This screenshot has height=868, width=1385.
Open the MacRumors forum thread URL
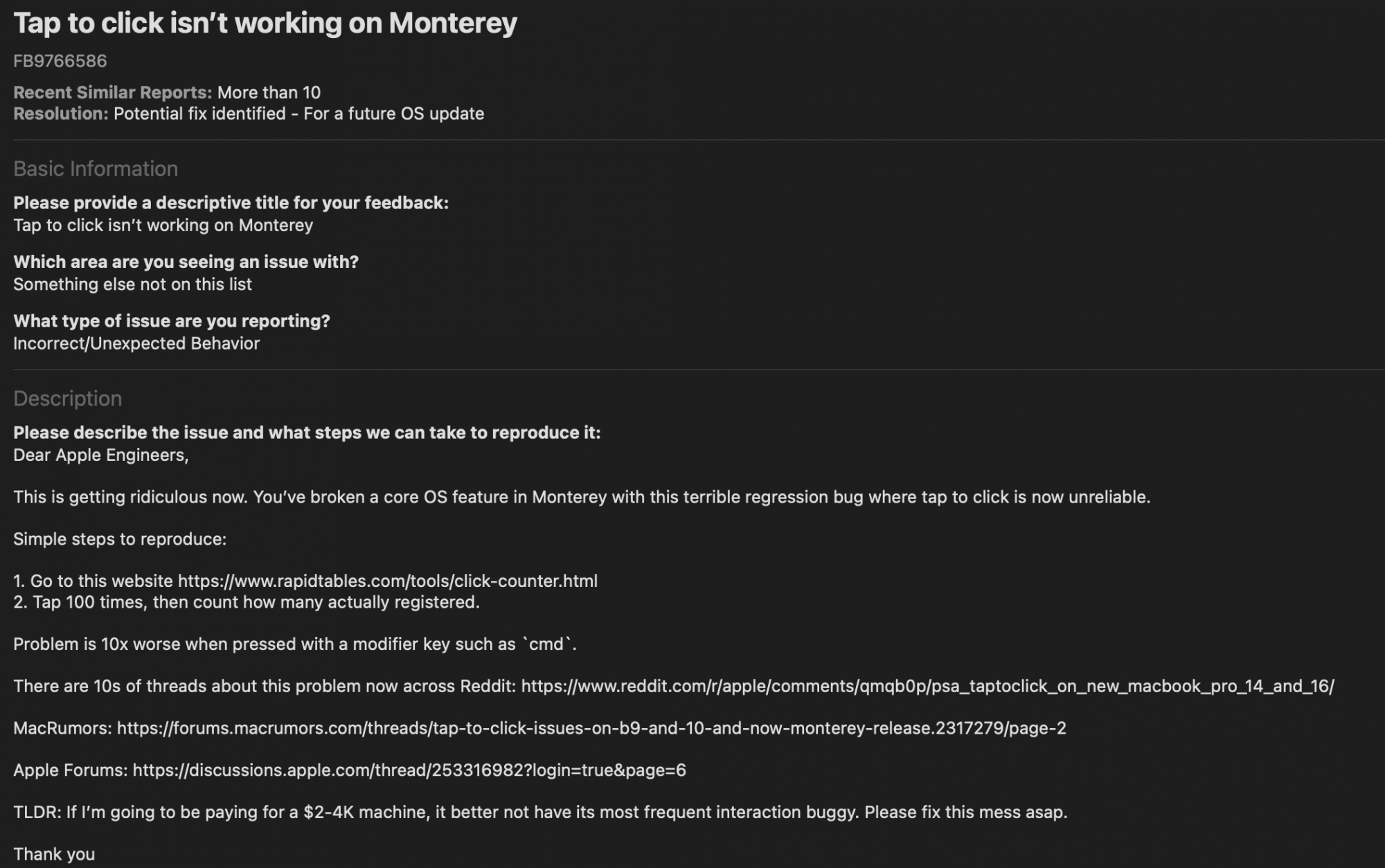(x=591, y=728)
